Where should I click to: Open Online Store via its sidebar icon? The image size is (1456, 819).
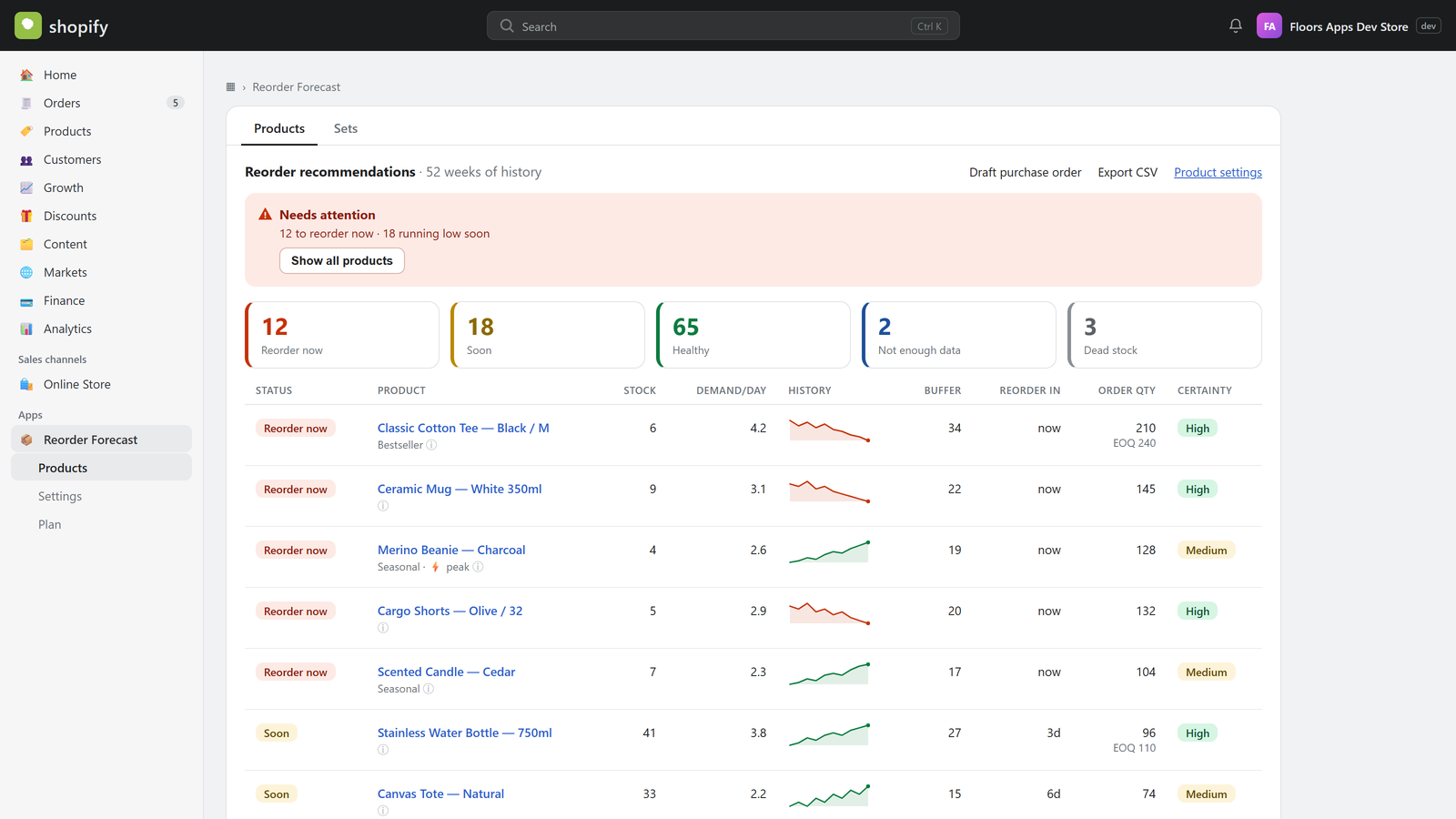click(x=26, y=385)
